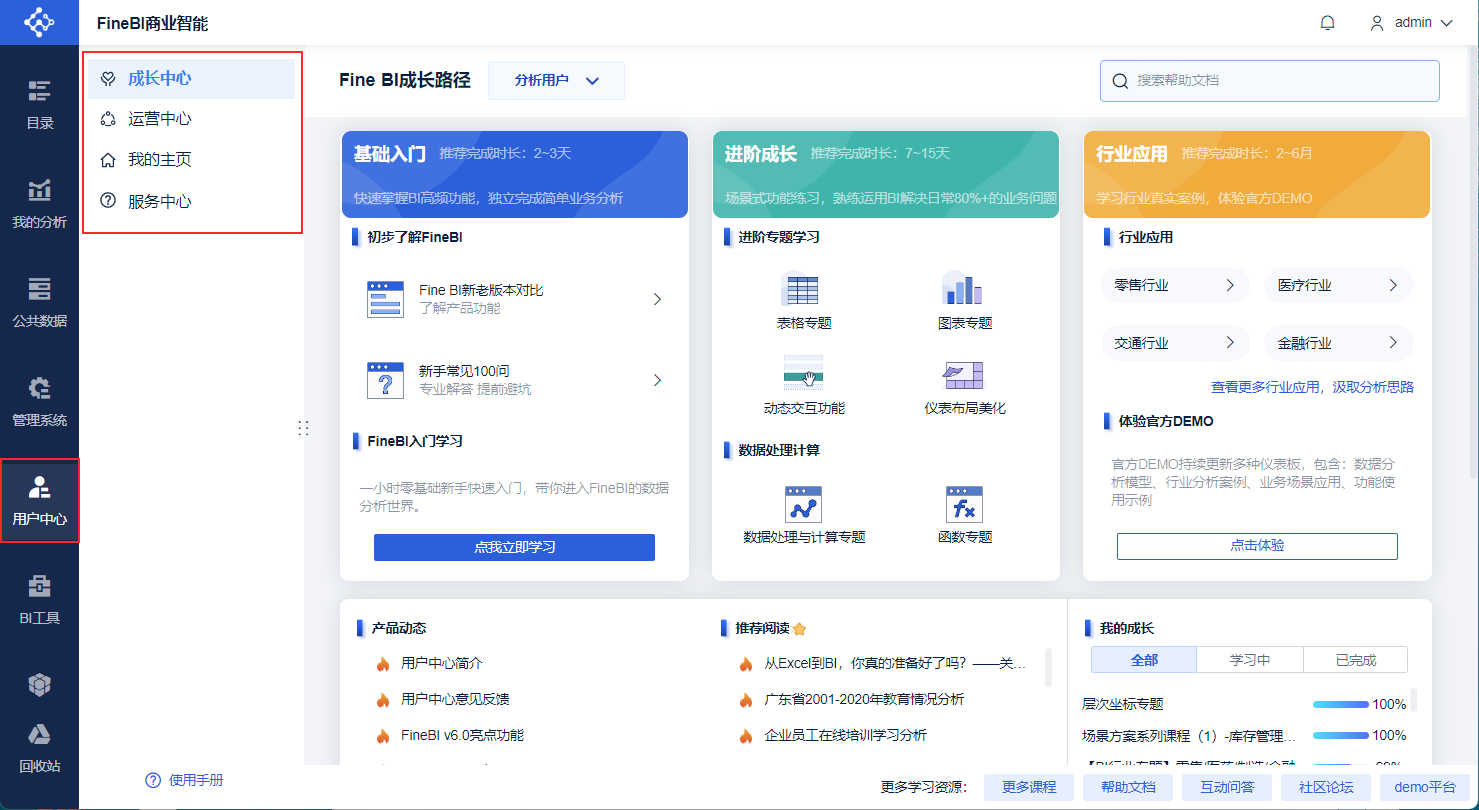Click the 动态交互功能 icon
The height and width of the screenshot is (810, 1479).
click(803, 372)
